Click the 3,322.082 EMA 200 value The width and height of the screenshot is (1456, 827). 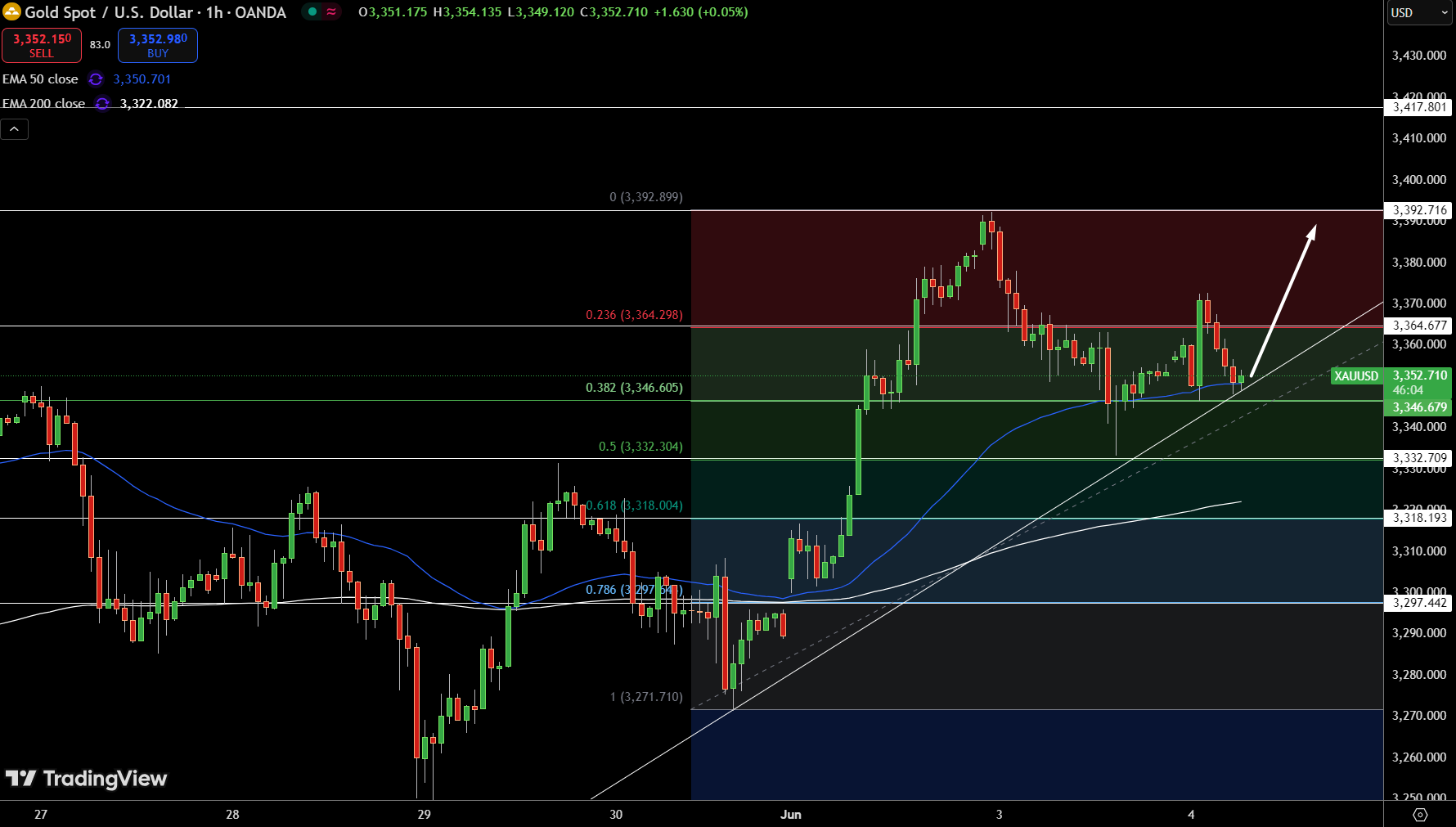(x=149, y=104)
